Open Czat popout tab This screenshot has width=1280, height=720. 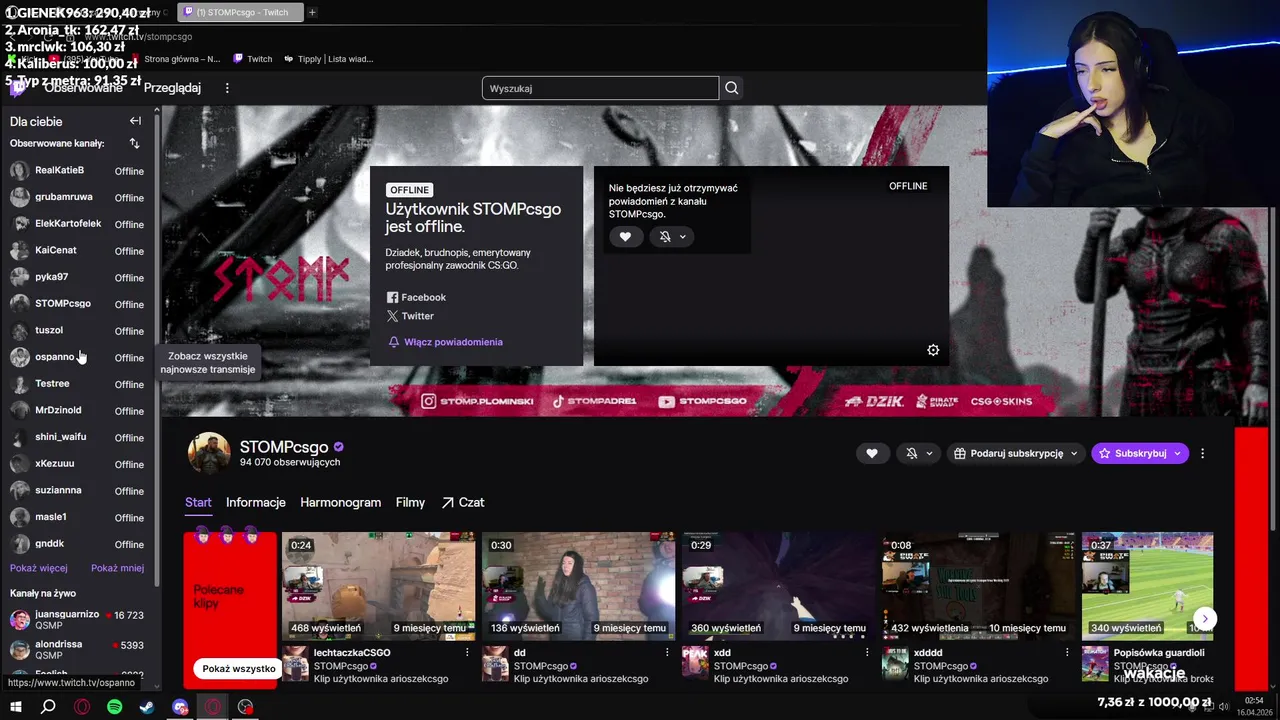(463, 503)
